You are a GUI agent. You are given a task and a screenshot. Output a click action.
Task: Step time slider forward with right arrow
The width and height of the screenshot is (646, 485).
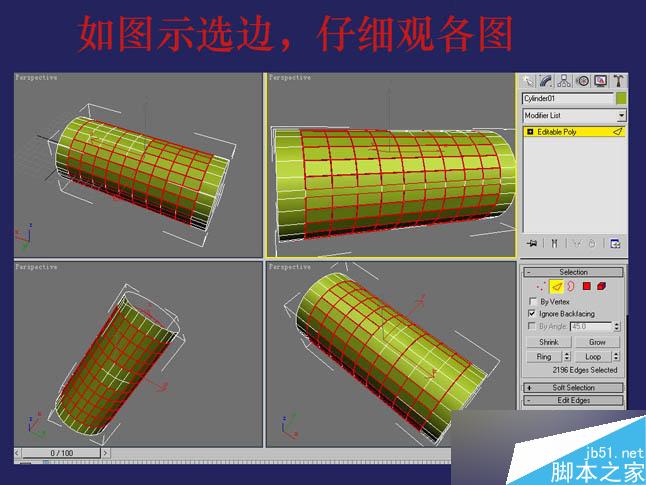tap(105, 453)
